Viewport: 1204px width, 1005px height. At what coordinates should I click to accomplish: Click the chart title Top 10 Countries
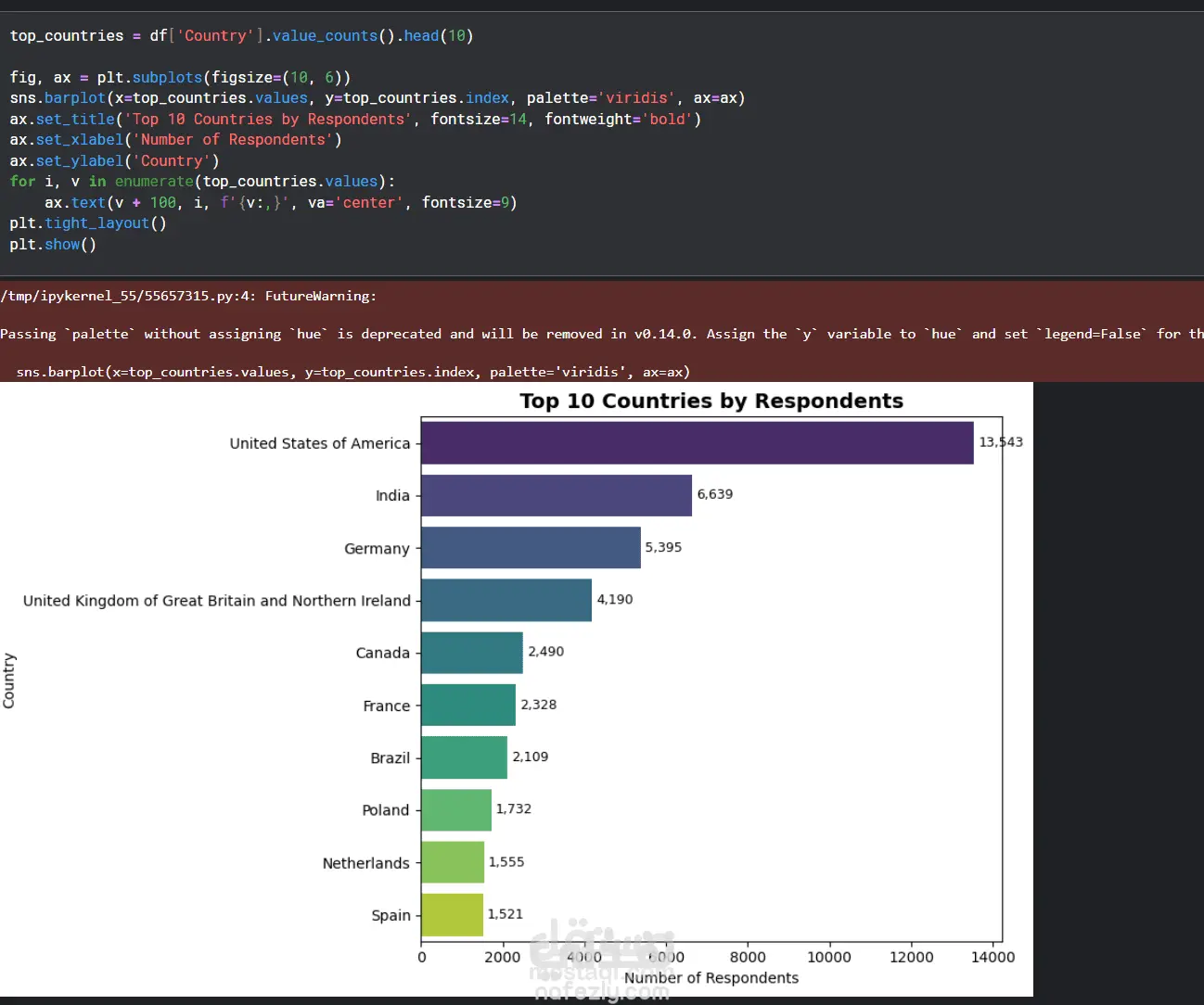(711, 401)
